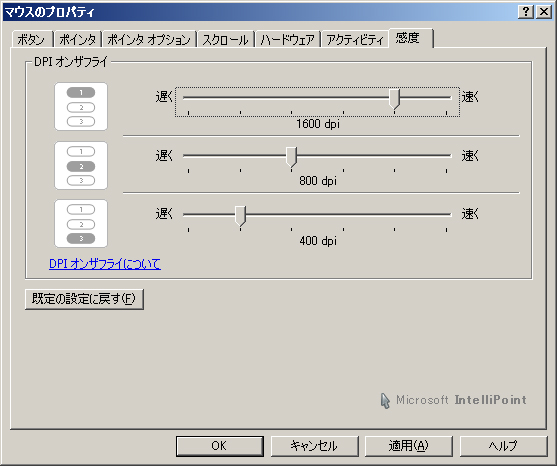Click the キャンセル button
The width and height of the screenshot is (557, 466).
(314, 446)
